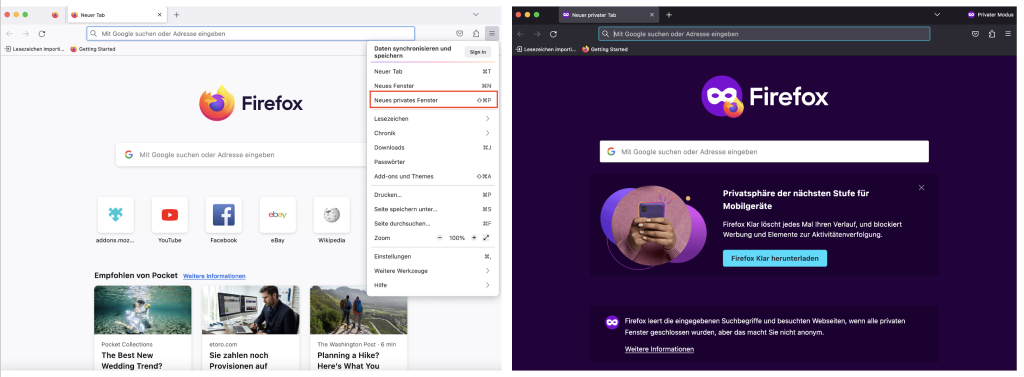
Task: Go back in left Firefox window
Action: click(9, 33)
